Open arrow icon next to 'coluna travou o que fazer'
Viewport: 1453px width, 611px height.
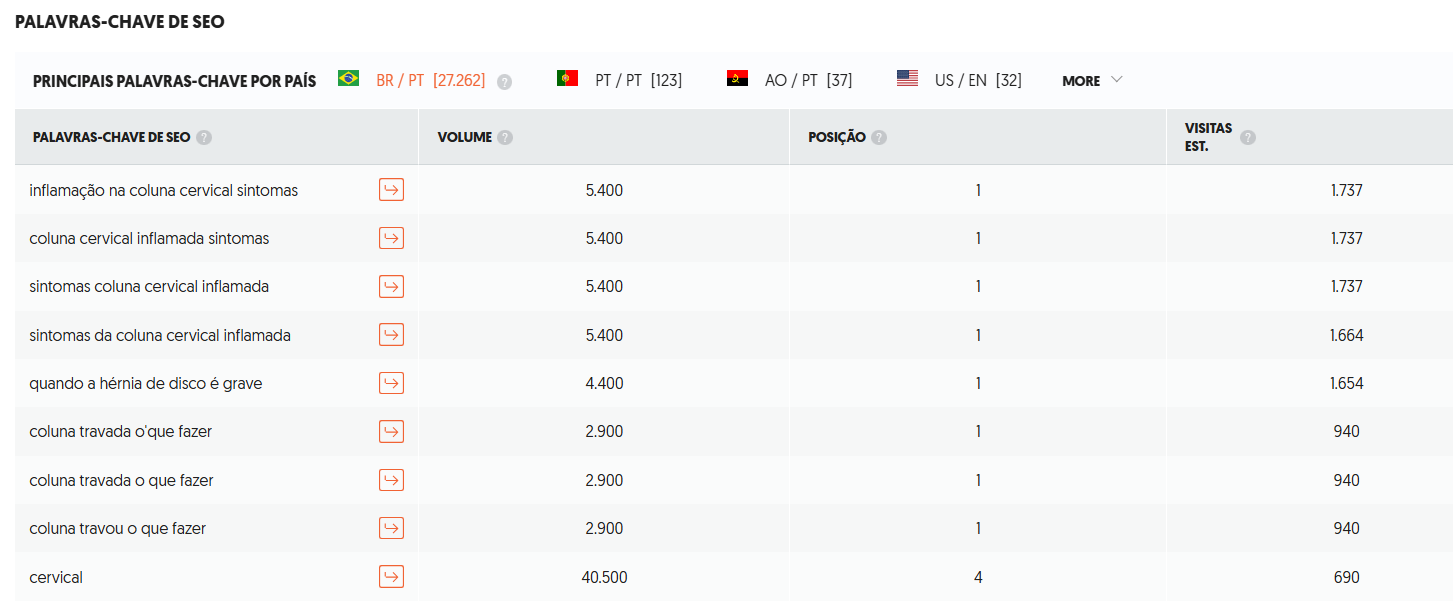click(391, 528)
